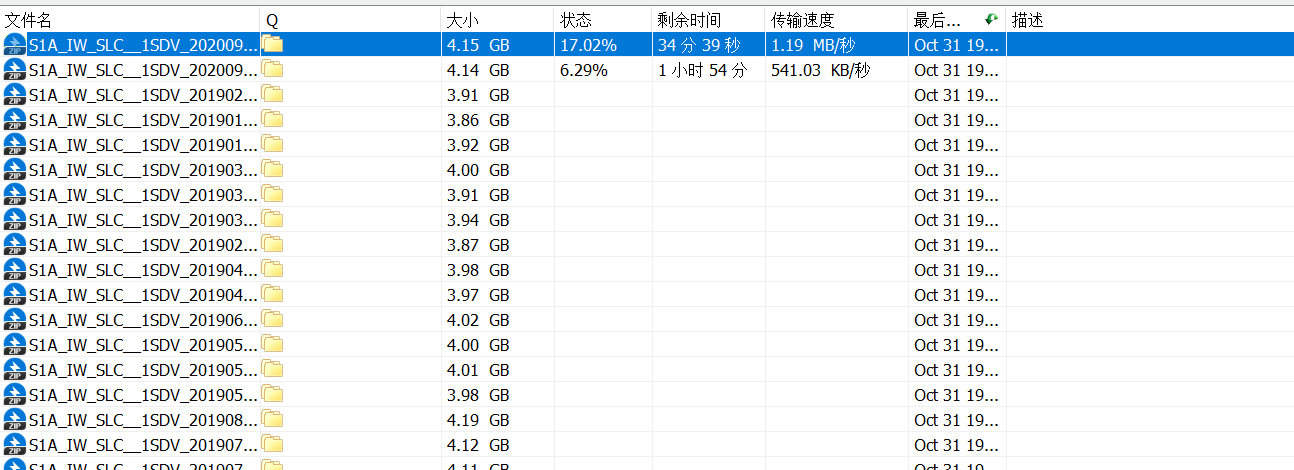Click ZIP icon of the 4.01 GB file
The height and width of the screenshot is (470, 1294).
click(x=15, y=369)
